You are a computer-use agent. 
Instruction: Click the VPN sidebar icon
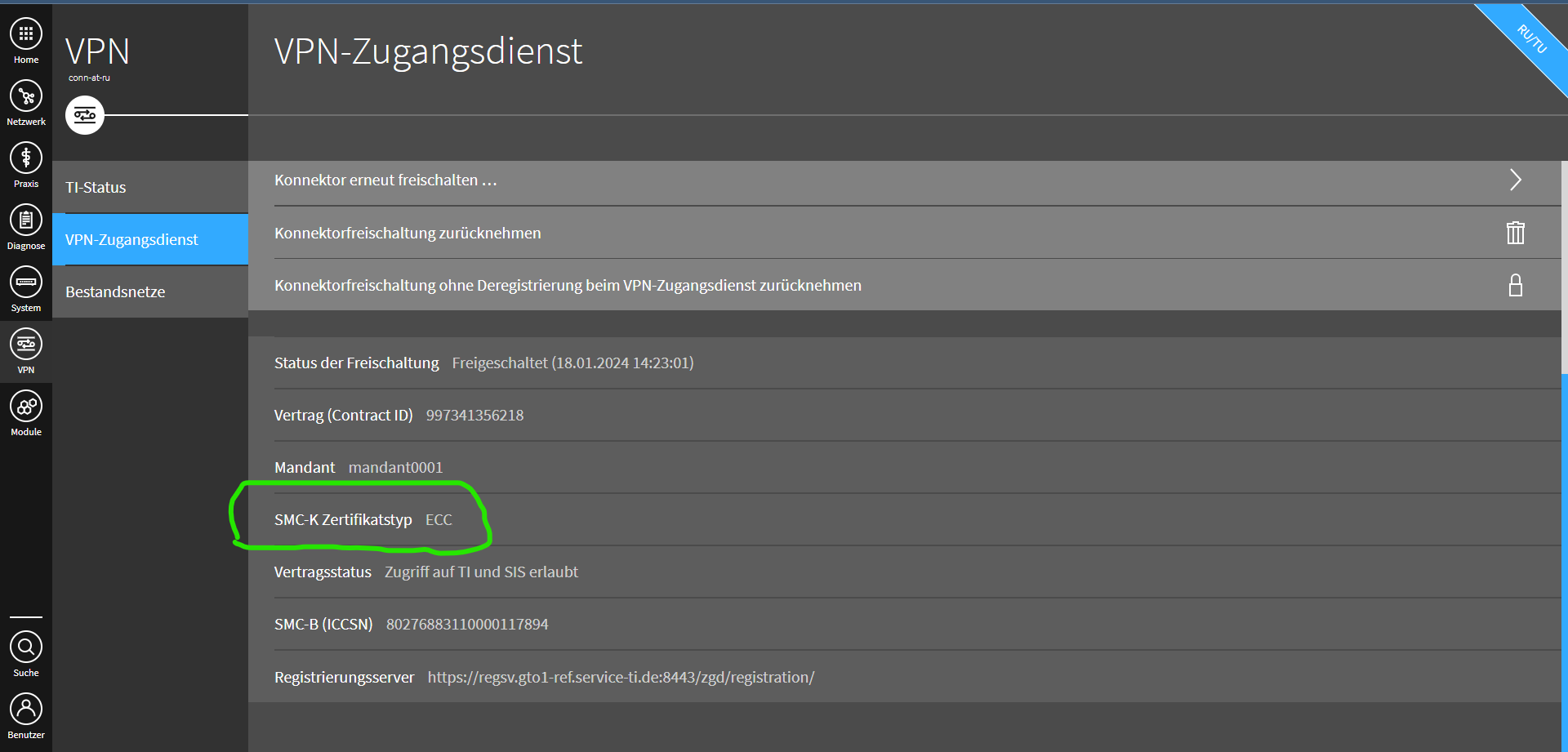(26, 345)
